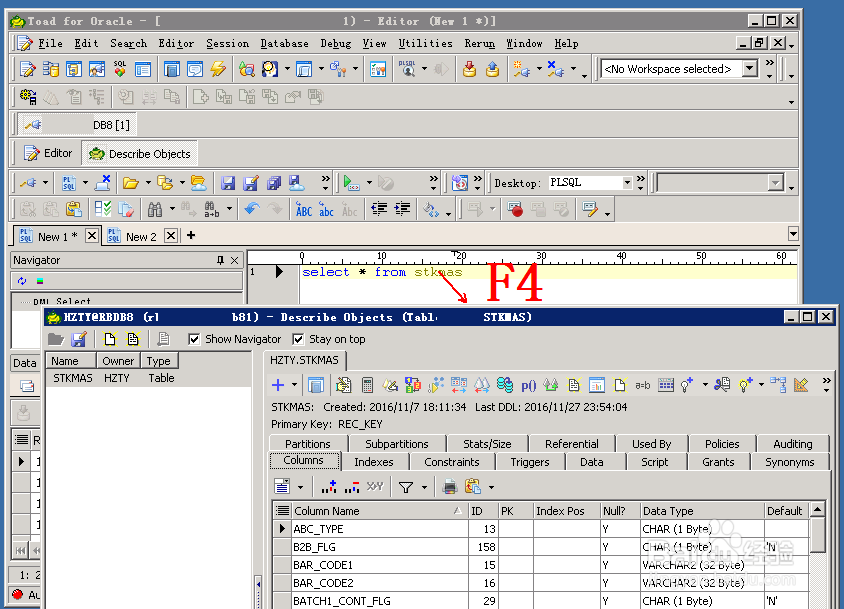Click the filter funnel icon in Columns toolbar
Image resolution: width=844 pixels, height=609 pixels.
point(406,487)
